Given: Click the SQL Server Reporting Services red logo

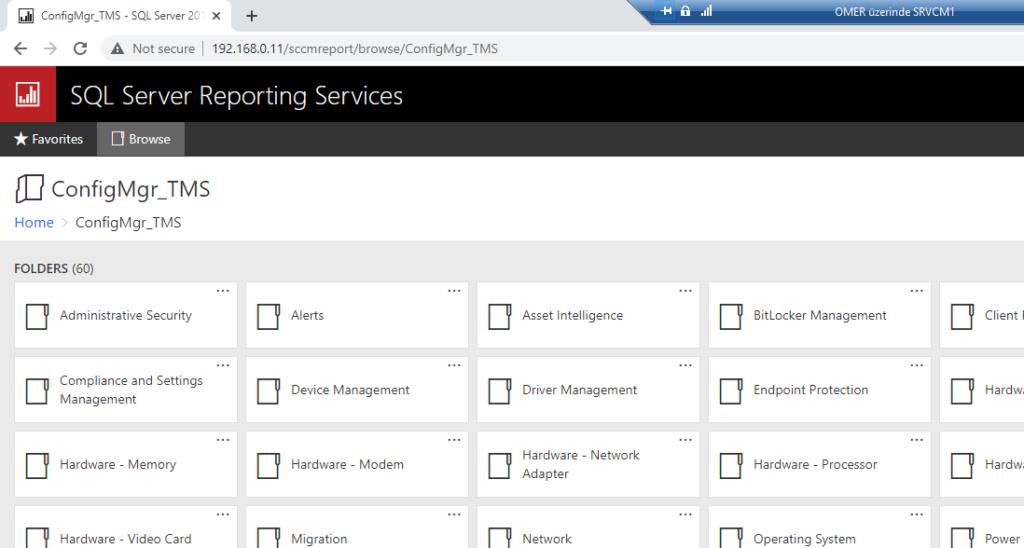Looking at the screenshot, I should point(27,94).
